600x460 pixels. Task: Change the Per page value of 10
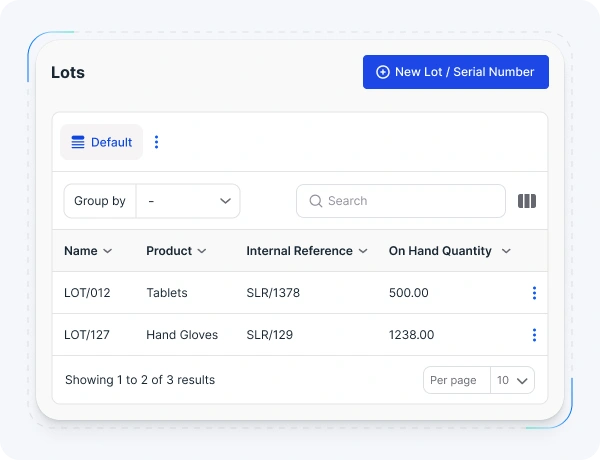click(512, 380)
